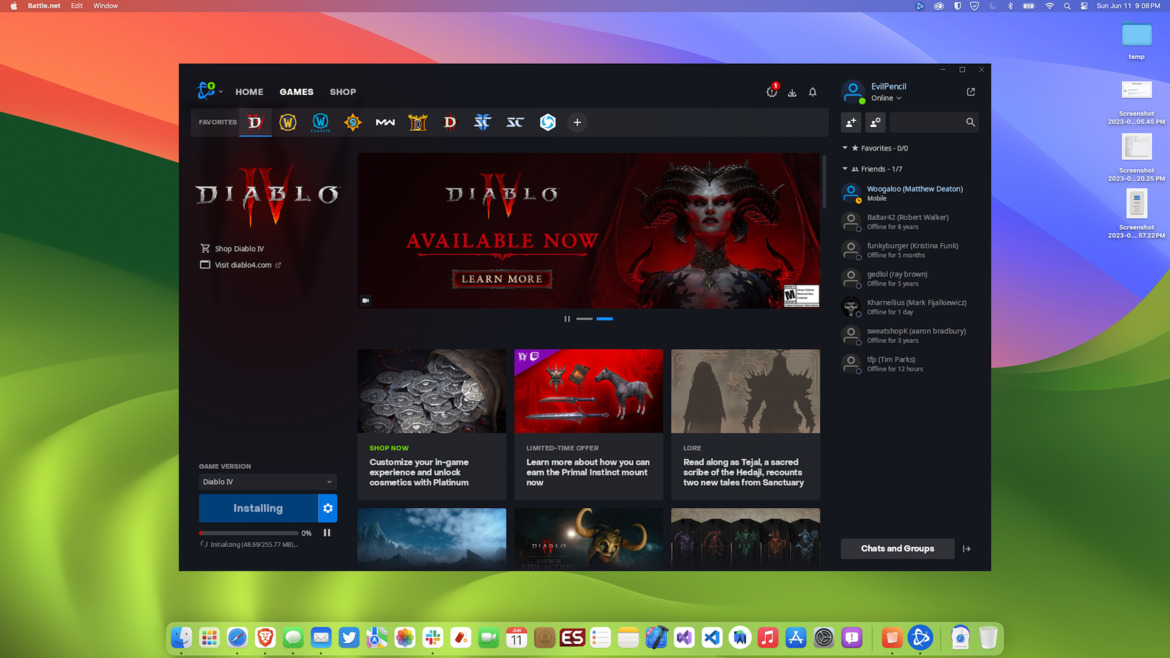Open the StarCraft II favorites icon
This screenshot has width=1170, height=658.
point(483,122)
